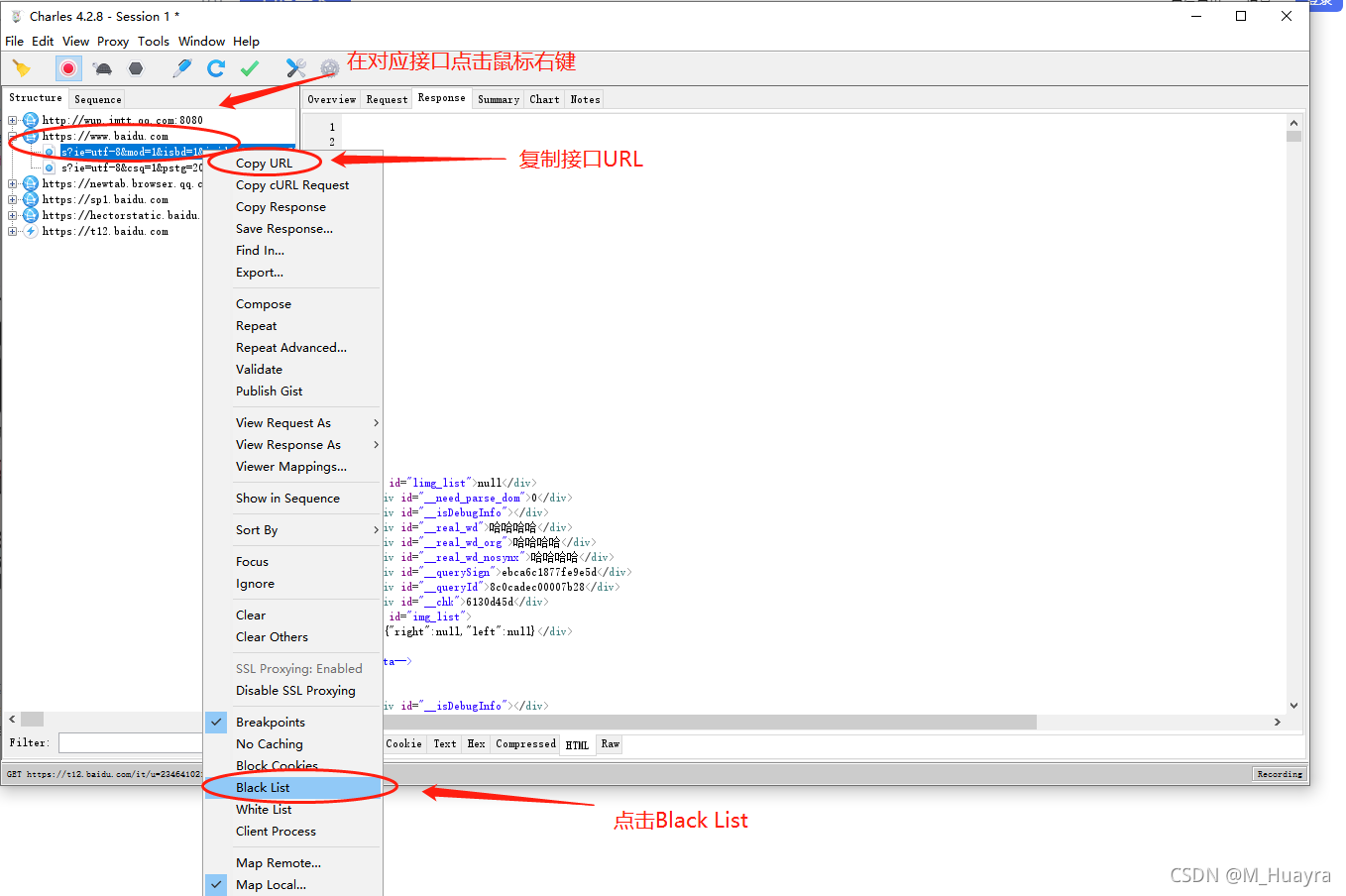Viewport: 1346px width, 896px height.
Task: Expand the sp1.baidu.com tree node
Action: (12, 200)
